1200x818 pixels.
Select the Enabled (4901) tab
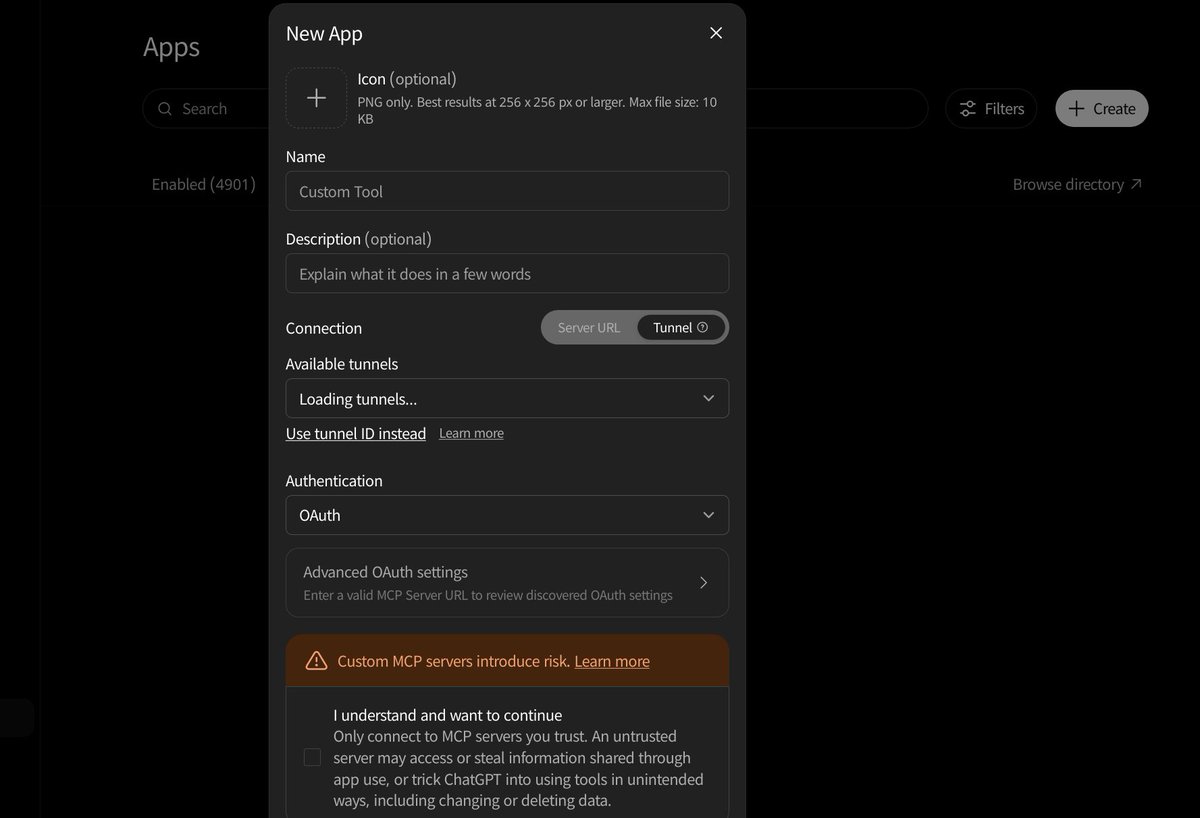point(204,184)
